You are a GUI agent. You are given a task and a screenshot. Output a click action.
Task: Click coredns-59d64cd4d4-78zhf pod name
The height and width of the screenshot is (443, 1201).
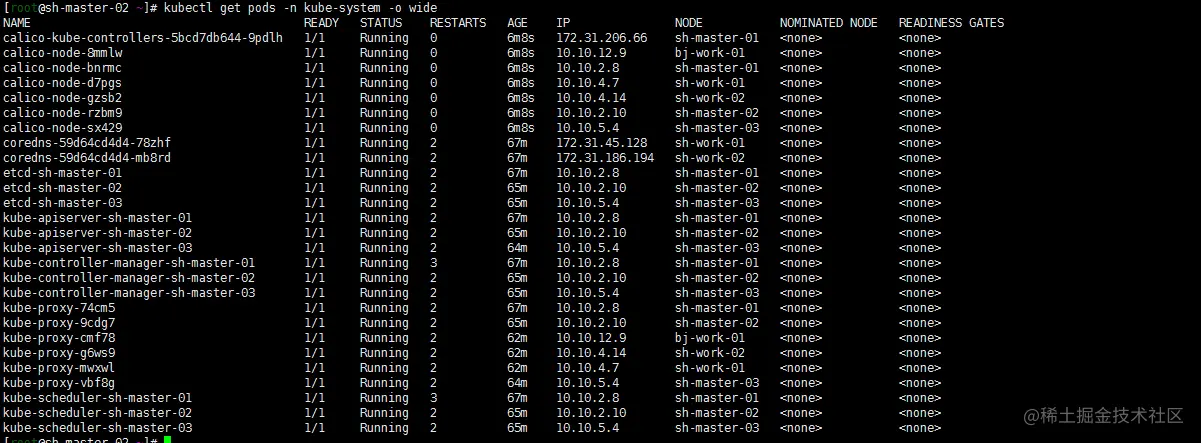tap(87, 143)
